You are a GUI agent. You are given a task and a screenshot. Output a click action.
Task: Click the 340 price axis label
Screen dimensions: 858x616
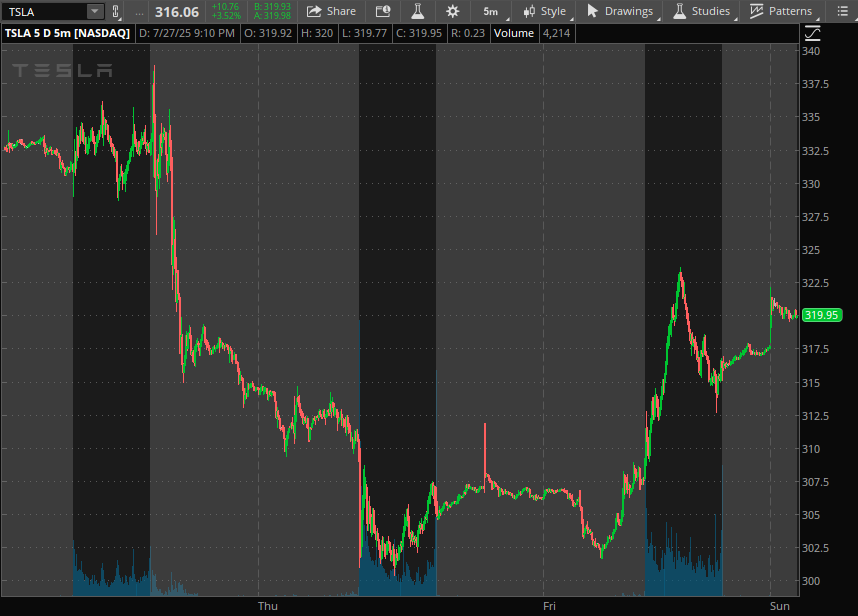click(811, 51)
